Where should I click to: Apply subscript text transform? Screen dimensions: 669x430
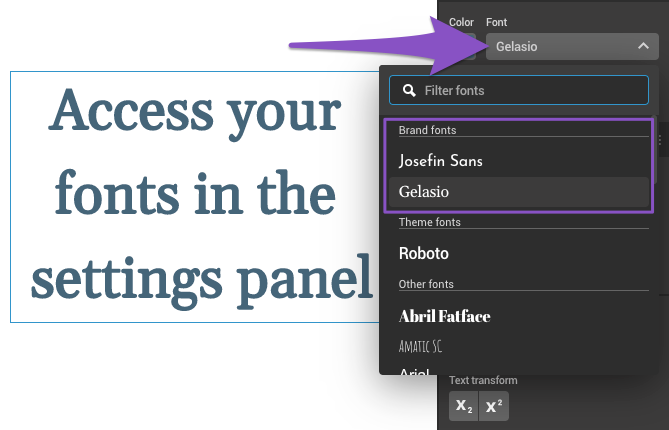464,406
